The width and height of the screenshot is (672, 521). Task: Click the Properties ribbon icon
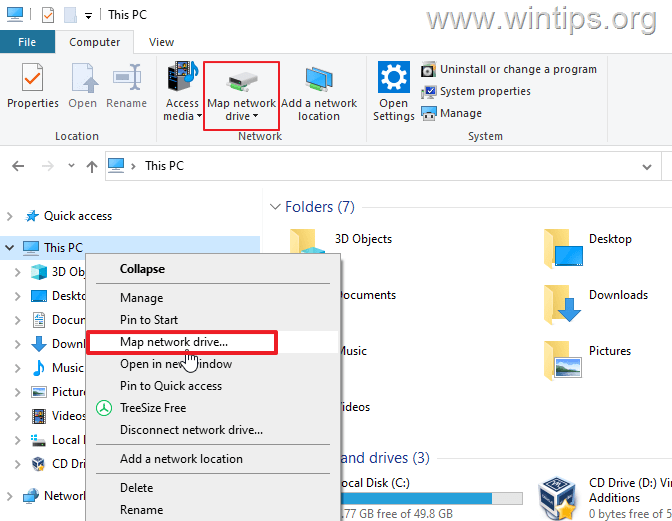pos(33,85)
